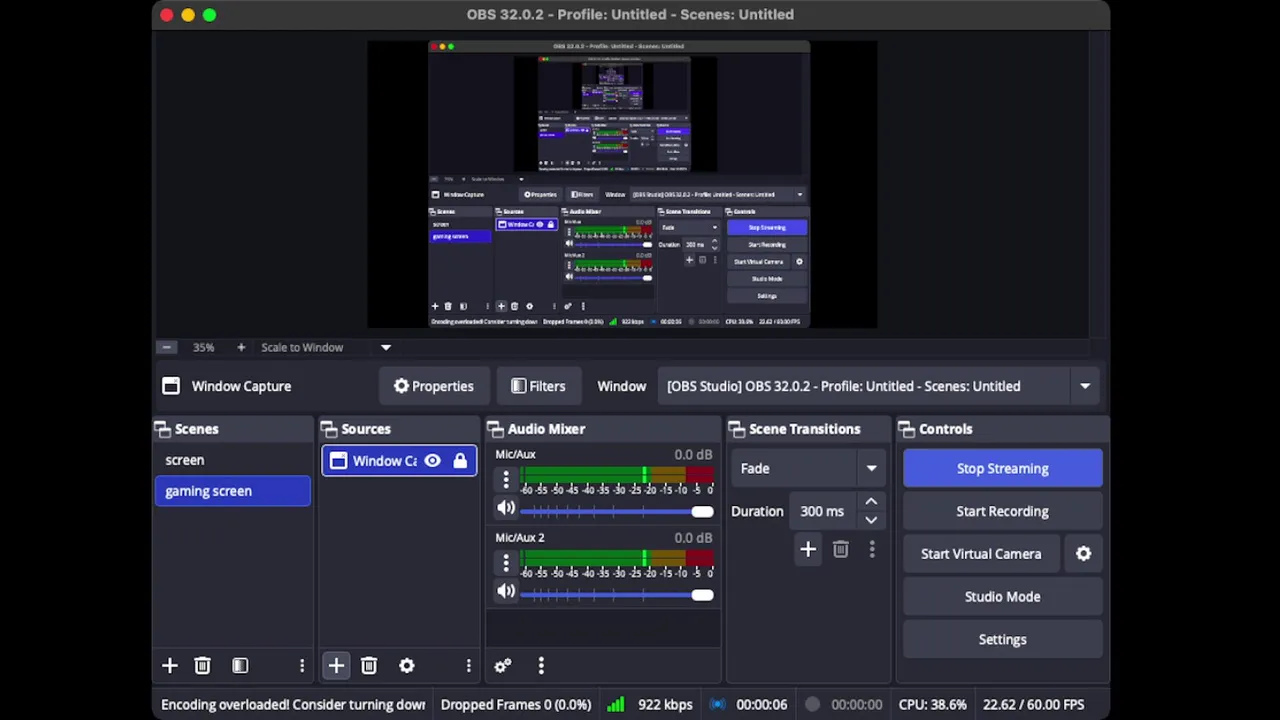Open advanced audio properties gears icon
Screen dimensions: 1280x720
pyautogui.click(x=503, y=666)
